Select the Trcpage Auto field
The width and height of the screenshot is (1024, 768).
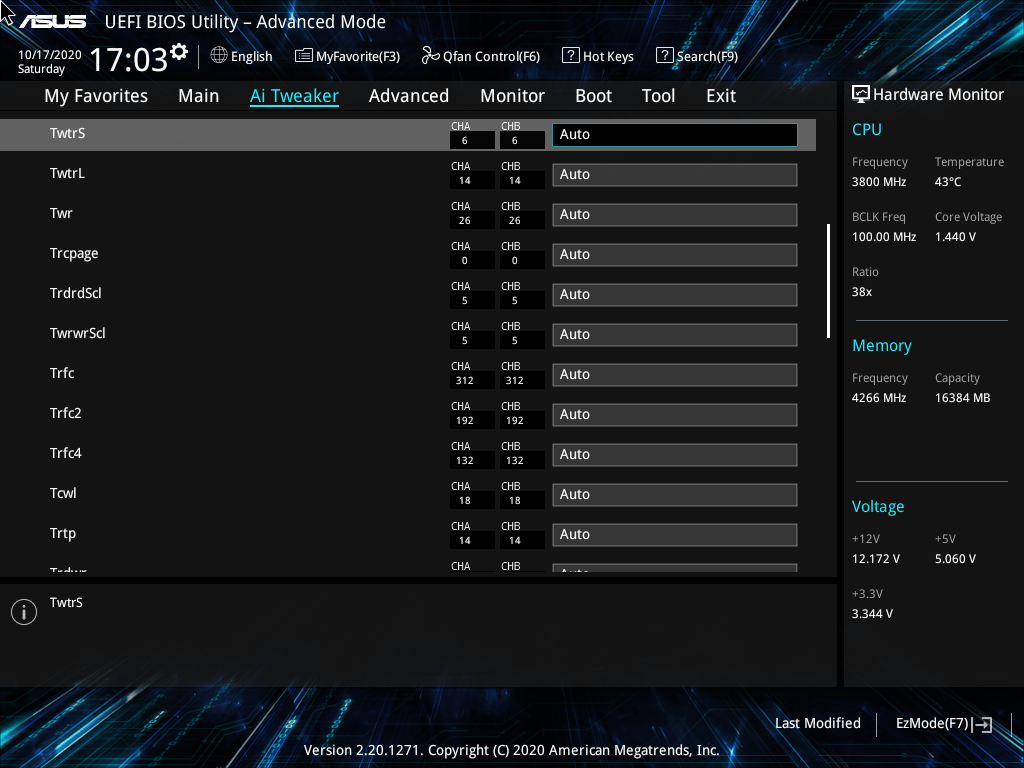point(675,255)
